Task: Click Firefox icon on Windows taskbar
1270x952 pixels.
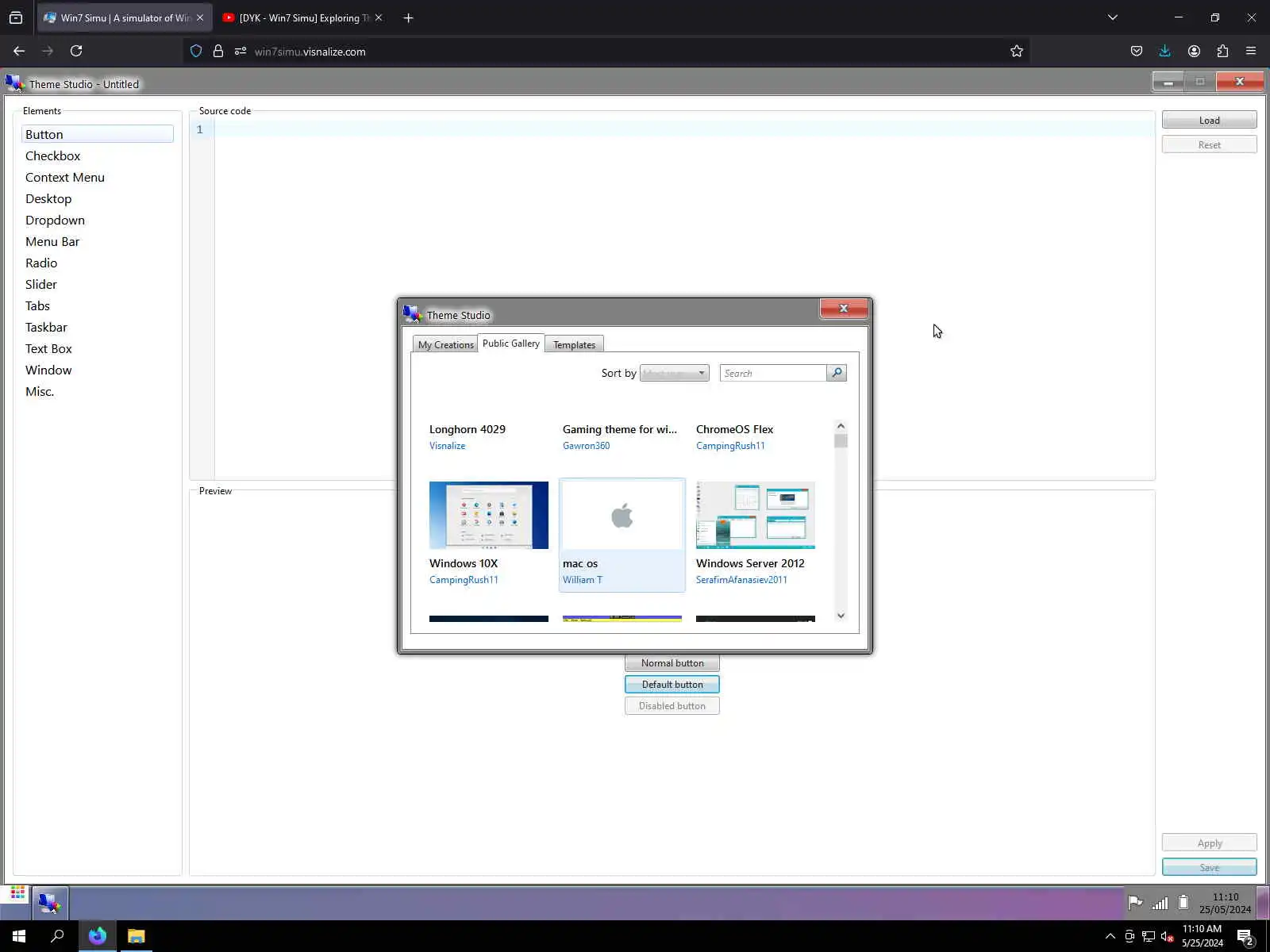Action: [97, 936]
